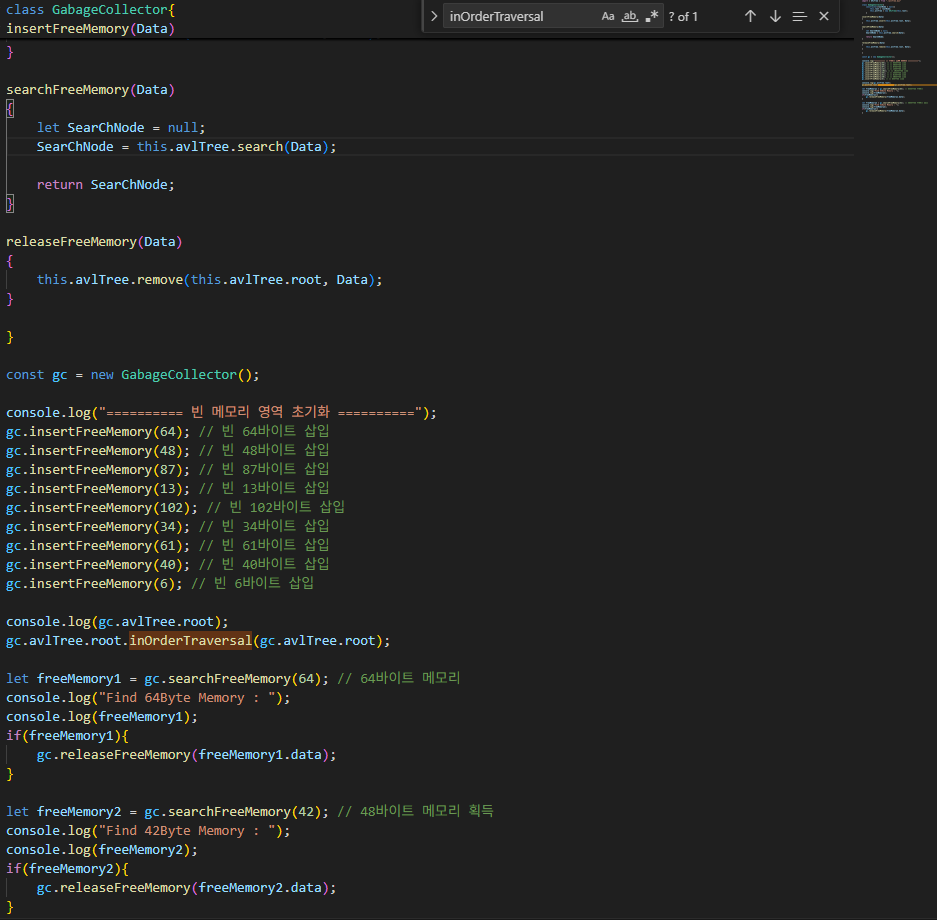Click the 'console.log(freeMemory2);' line

(102, 850)
